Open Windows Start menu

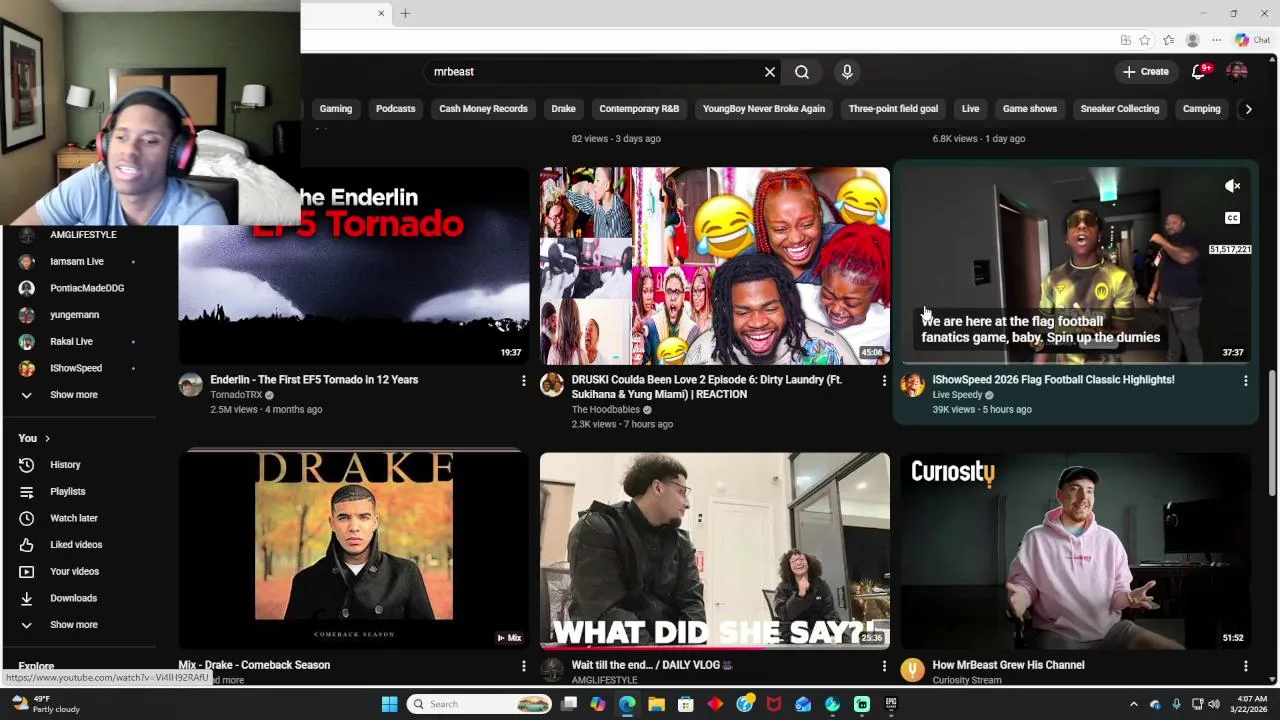pos(389,704)
